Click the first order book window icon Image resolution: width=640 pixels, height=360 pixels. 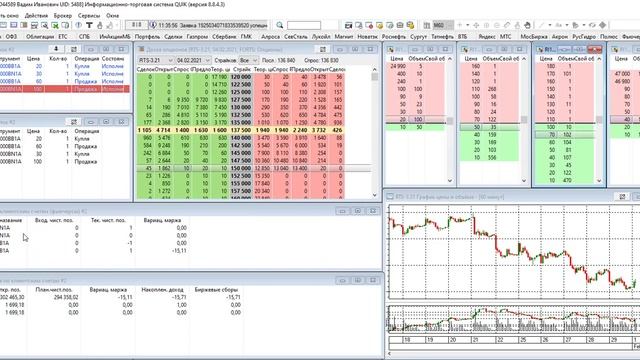tap(391, 49)
